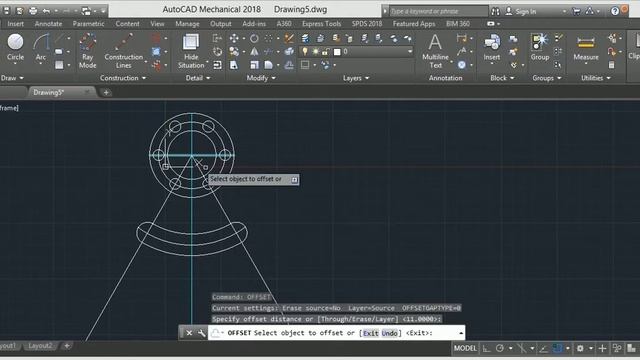
Task: Expand the Detail panel
Action: tap(198, 78)
